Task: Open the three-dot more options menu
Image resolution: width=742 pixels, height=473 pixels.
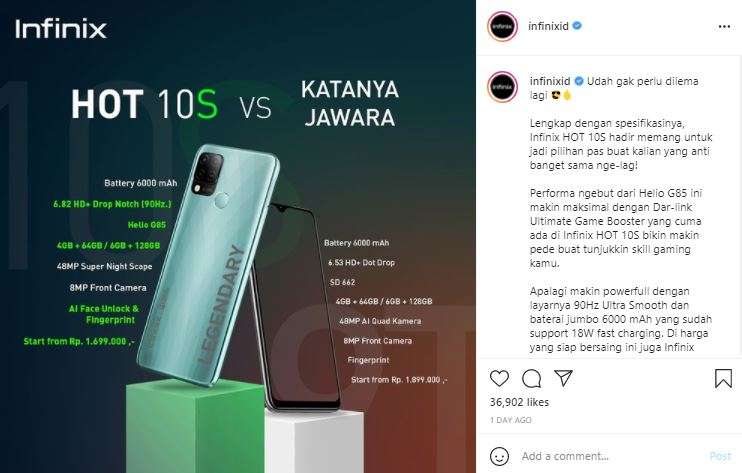Action: point(724,26)
